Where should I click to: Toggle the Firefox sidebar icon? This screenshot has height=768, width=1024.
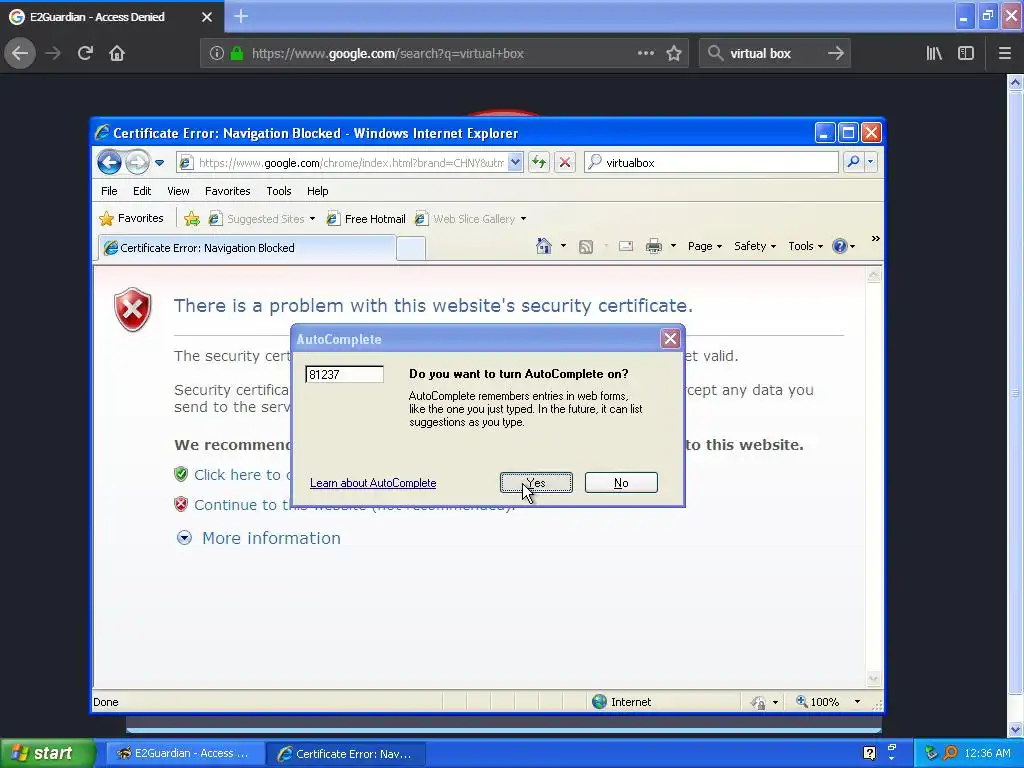pyautogui.click(x=966, y=54)
